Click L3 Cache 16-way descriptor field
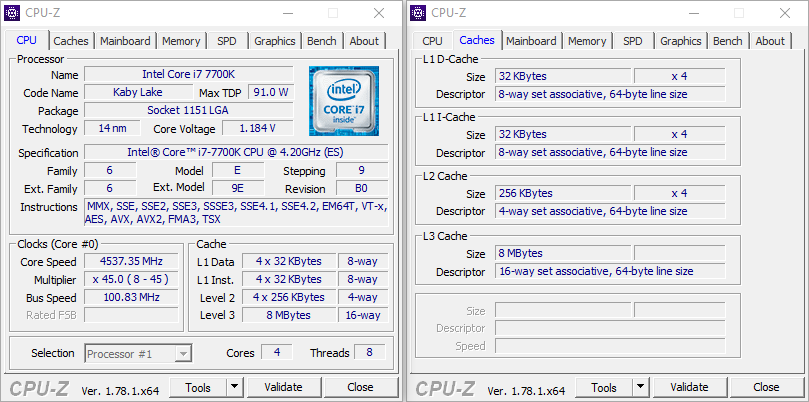This screenshot has height=402, width=809. (x=610, y=271)
